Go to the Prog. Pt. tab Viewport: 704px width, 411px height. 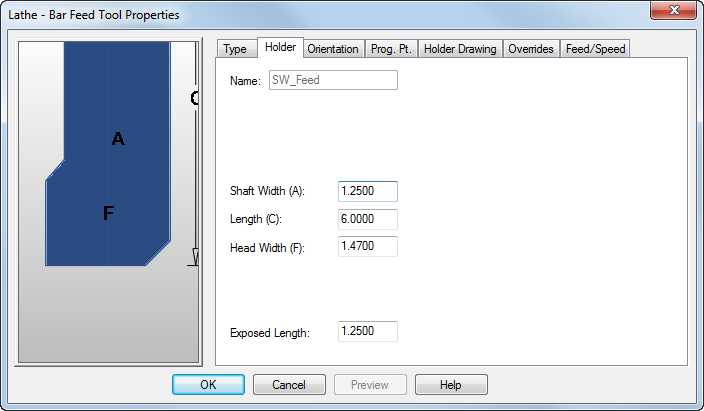point(391,49)
